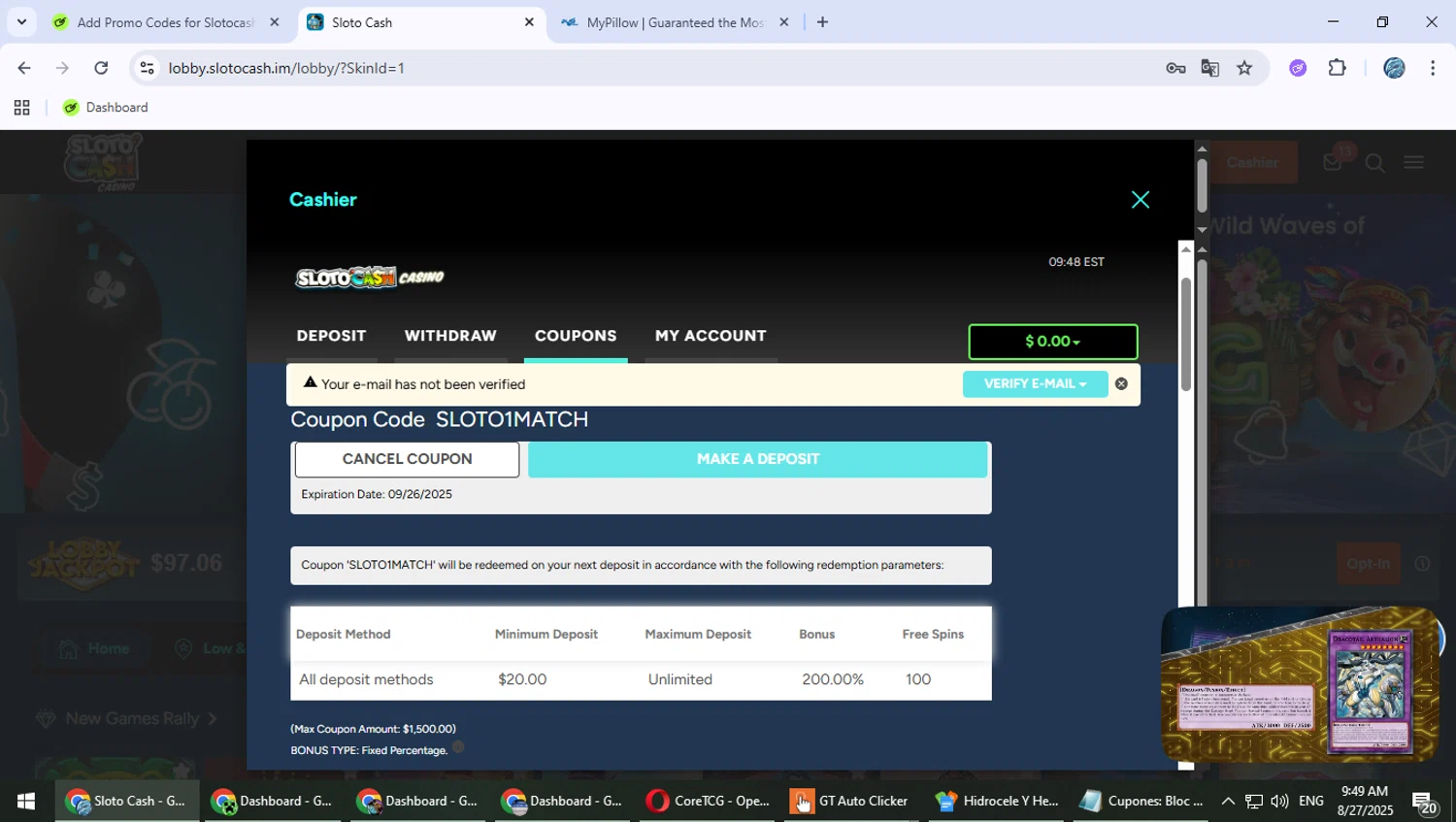Image resolution: width=1456 pixels, height=822 pixels.
Task: Click the Cashier button in lobby header
Action: pos(1252,162)
